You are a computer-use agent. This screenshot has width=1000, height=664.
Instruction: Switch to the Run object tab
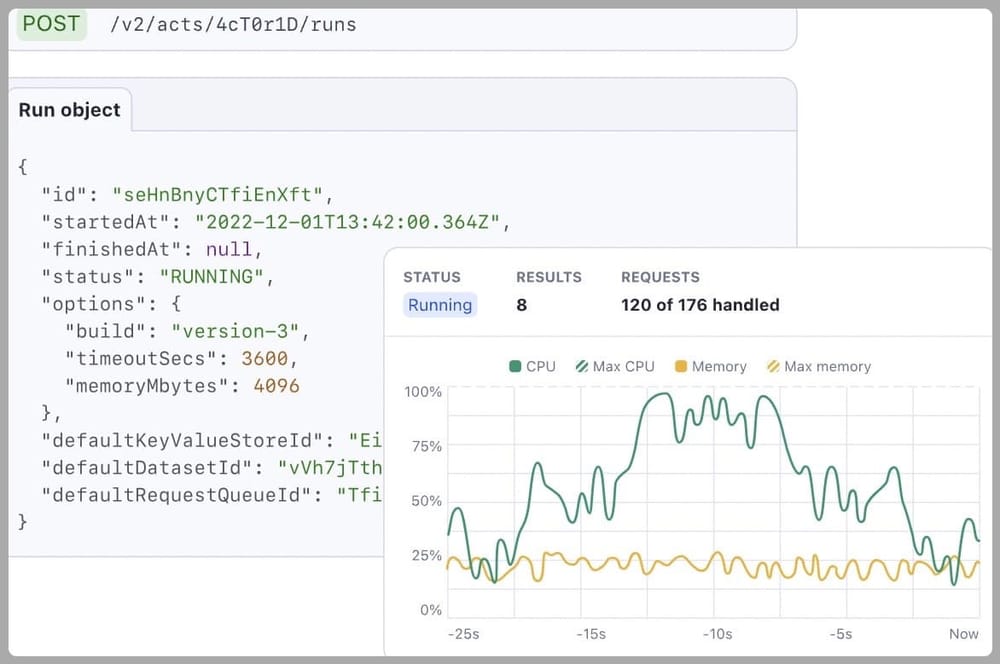pyautogui.click(x=69, y=111)
